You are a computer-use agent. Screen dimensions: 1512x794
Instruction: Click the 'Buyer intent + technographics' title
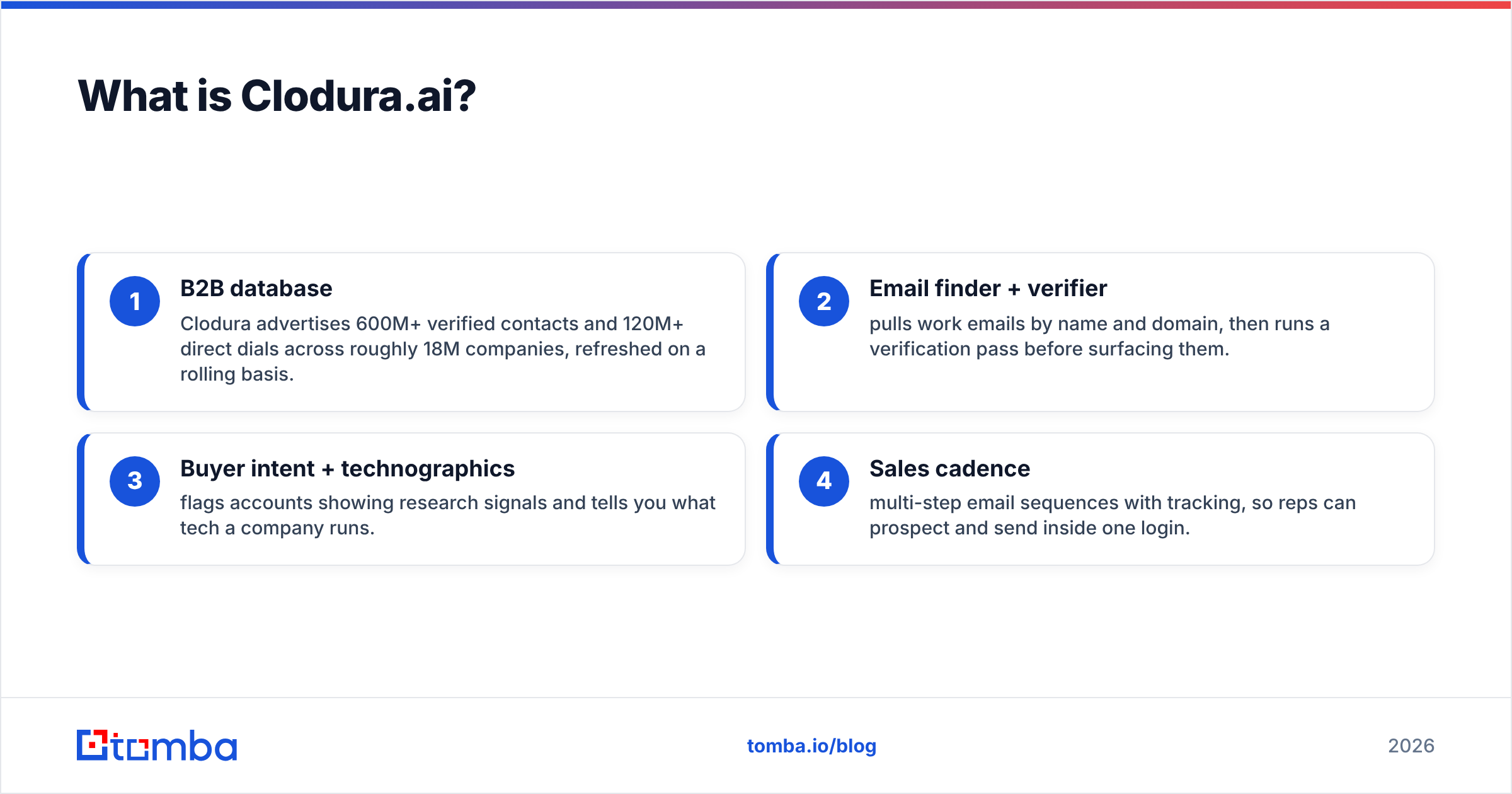tap(347, 469)
